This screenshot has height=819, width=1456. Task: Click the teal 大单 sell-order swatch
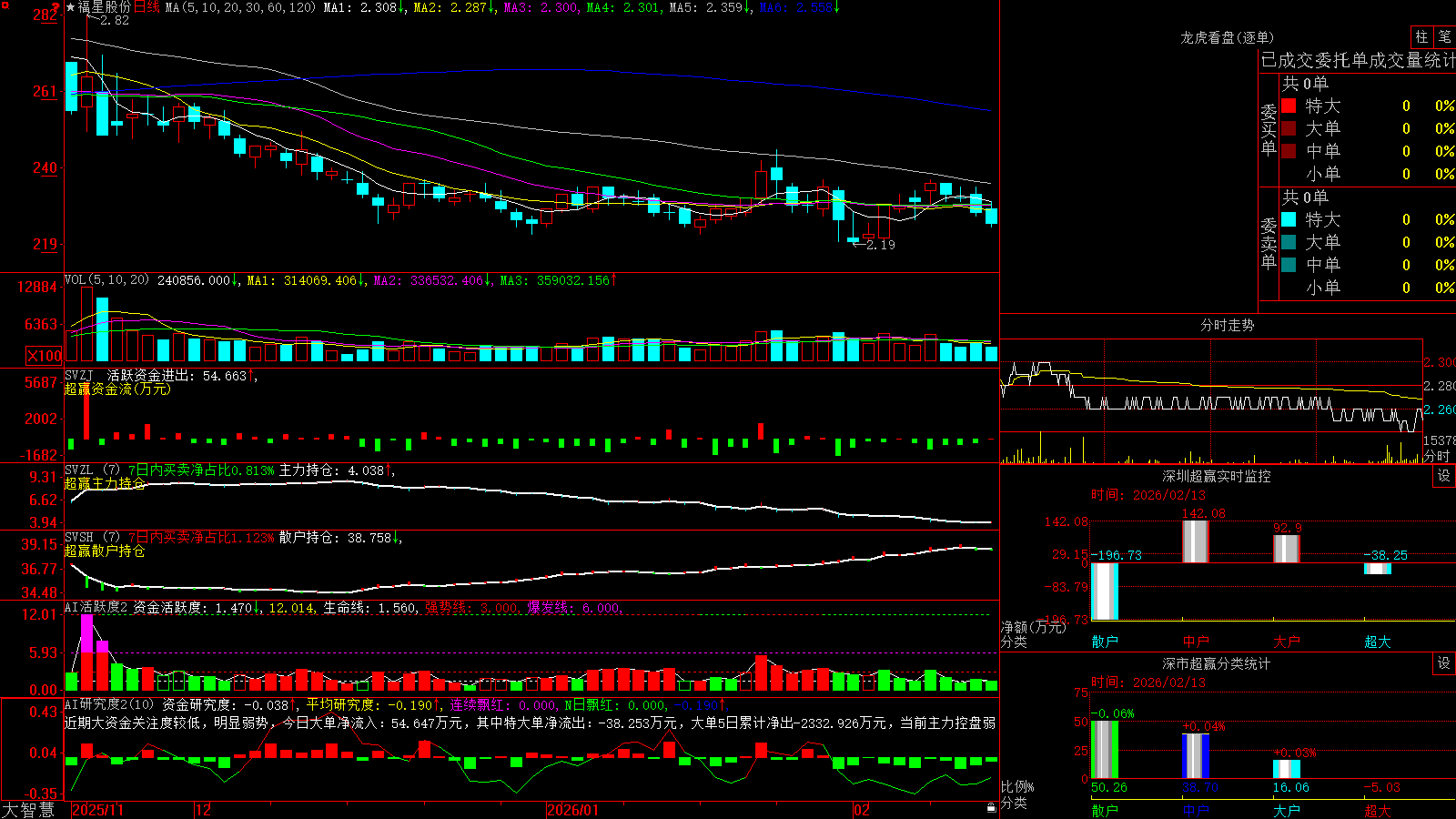pyautogui.click(x=1289, y=242)
